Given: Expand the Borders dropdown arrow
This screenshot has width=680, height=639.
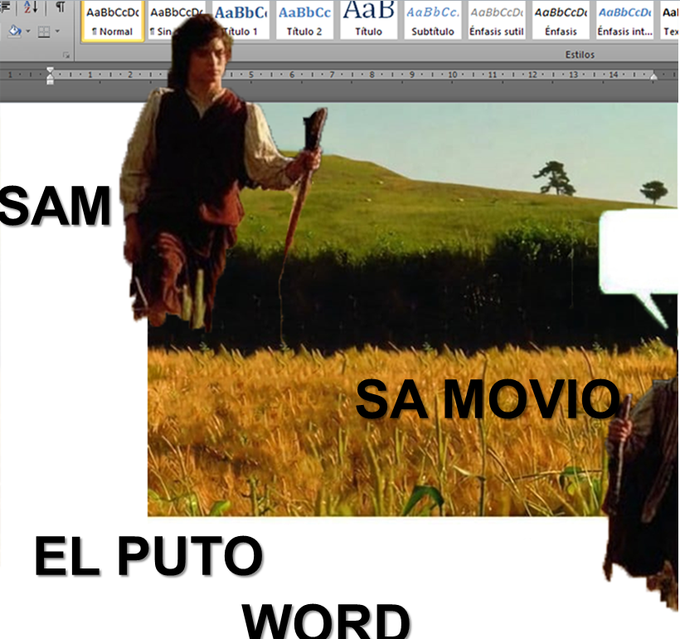Looking at the screenshot, I should (57, 31).
